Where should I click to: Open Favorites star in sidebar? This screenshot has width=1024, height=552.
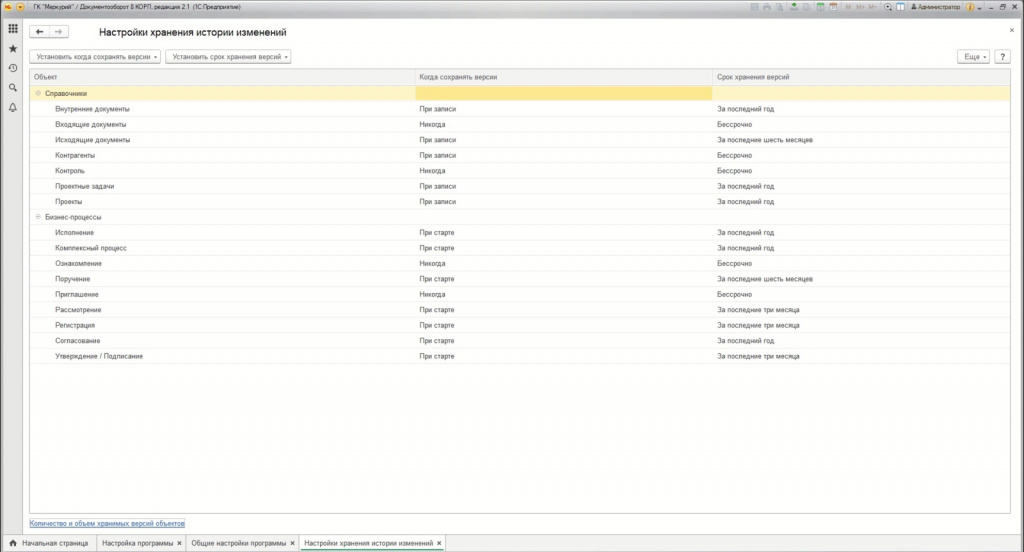click(x=13, y=48)
